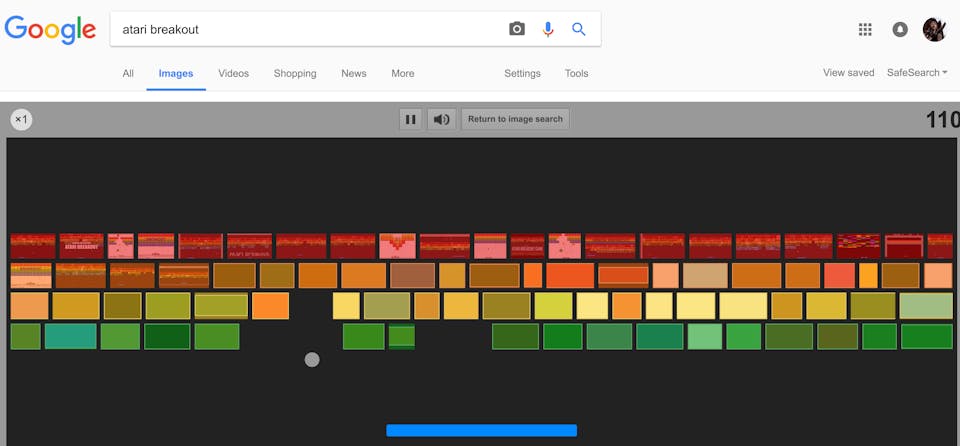Open the View saved link

click(848, 73)
